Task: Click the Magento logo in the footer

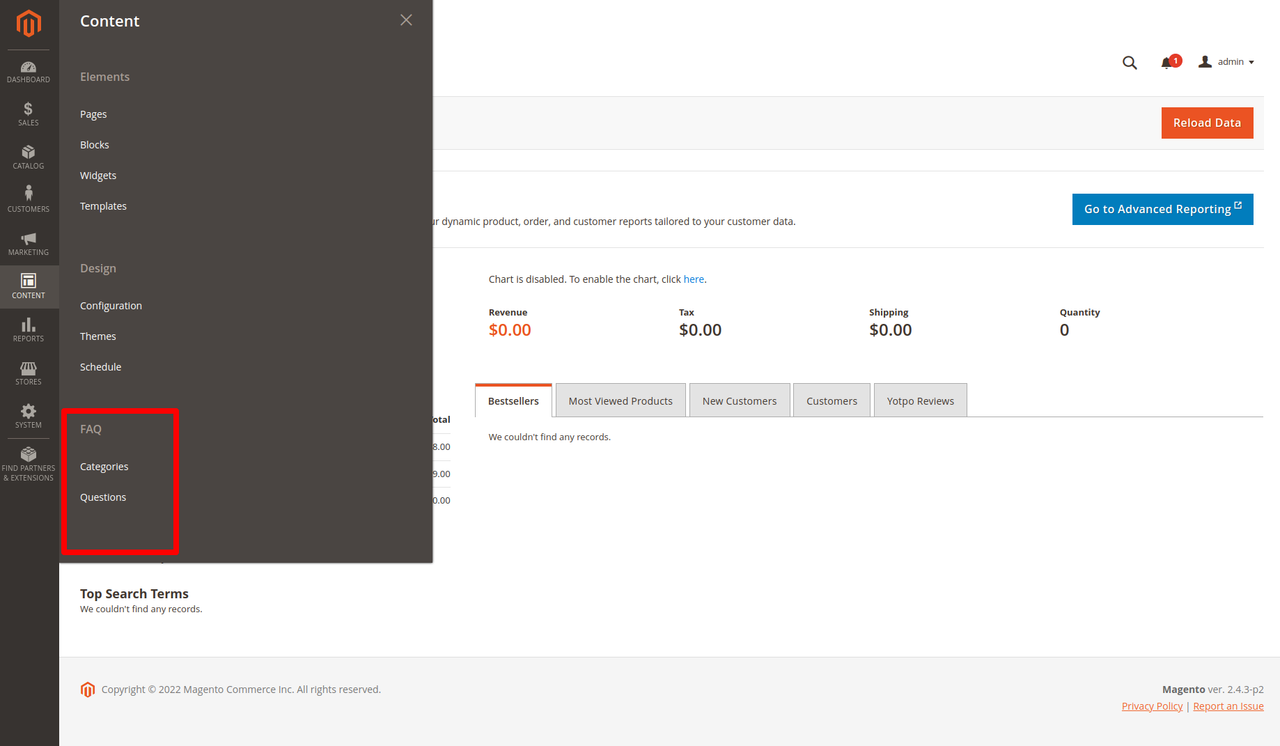Action: pos(87,689)
